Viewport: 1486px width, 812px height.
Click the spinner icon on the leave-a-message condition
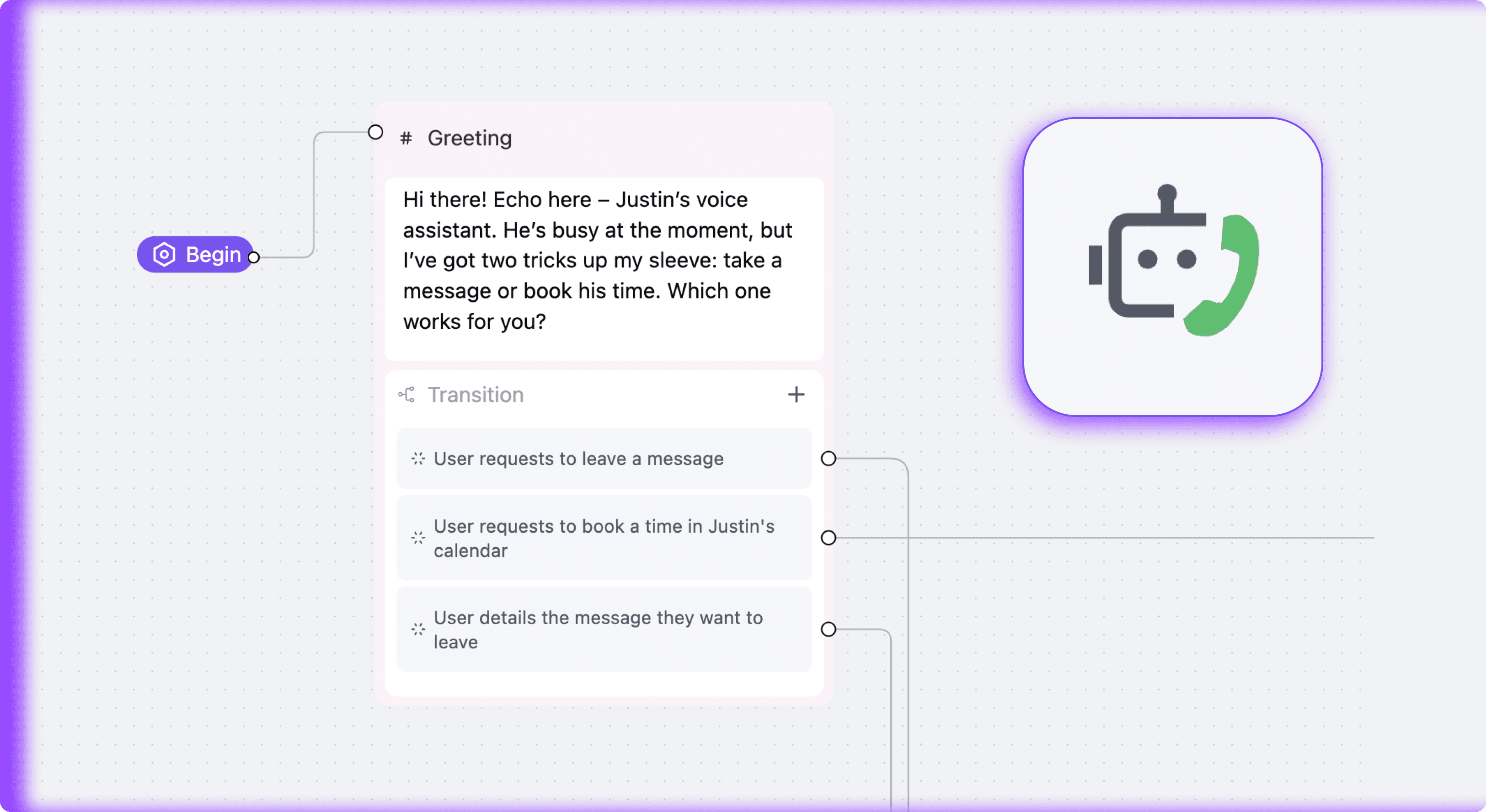pyautogui.click(x=418, y=459)
